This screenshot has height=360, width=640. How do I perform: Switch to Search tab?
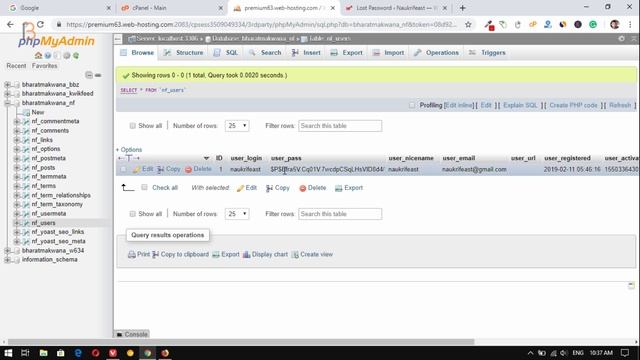(x=265, y=53)
